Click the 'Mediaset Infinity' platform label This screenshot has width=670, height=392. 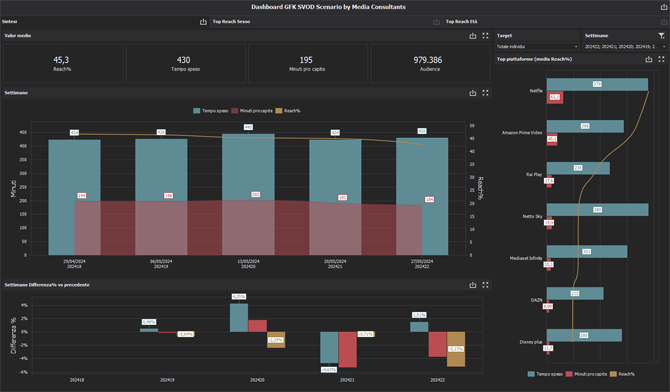pos(526,258)
